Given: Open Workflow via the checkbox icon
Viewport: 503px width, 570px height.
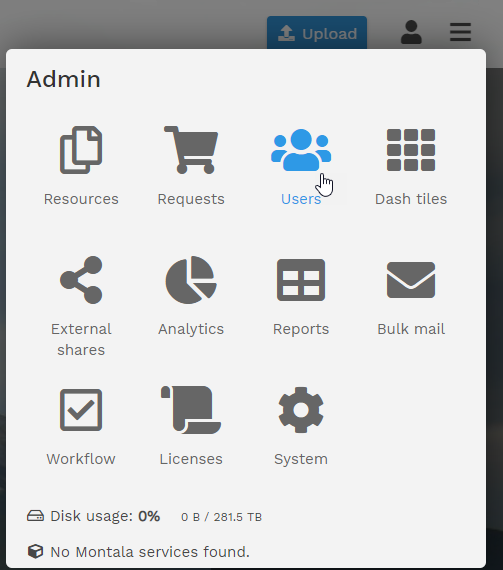Looking at the screenshot, I should point(81,410).
